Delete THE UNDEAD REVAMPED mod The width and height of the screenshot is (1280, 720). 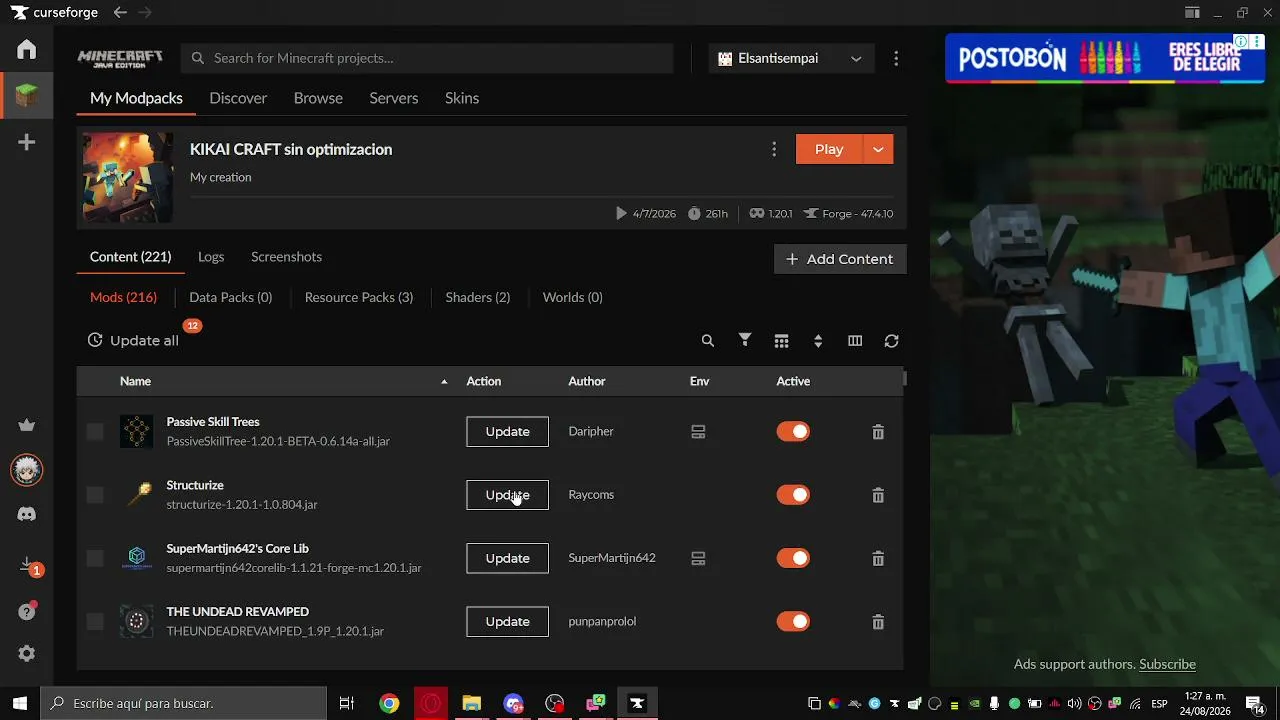coord(878,622)
